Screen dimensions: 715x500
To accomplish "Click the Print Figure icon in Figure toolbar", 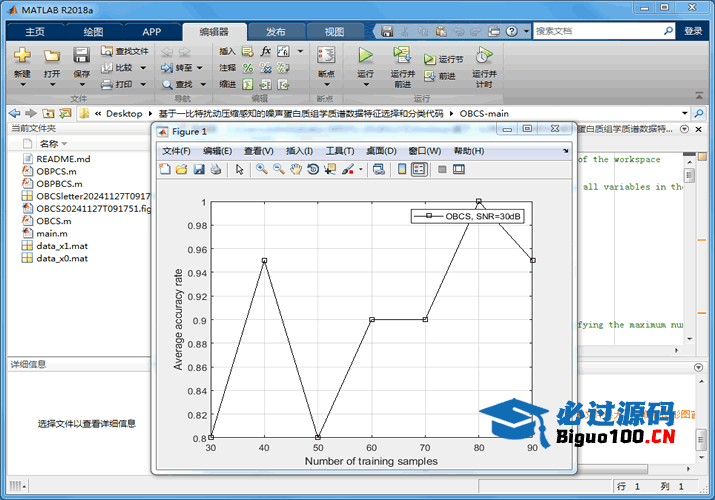I will [x=215, y=169].
